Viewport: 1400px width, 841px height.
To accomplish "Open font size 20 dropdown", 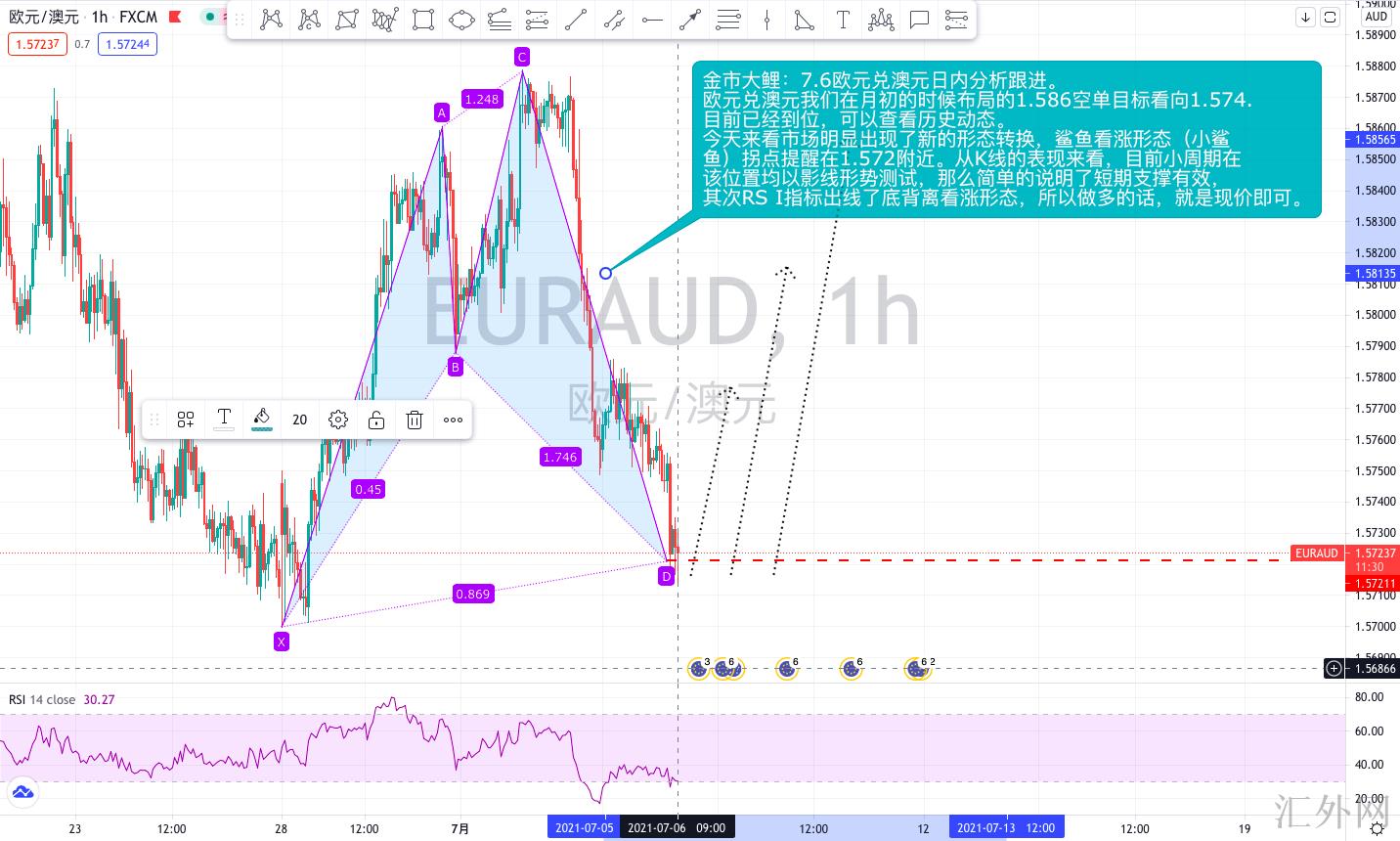I will [x=299, y=420].
